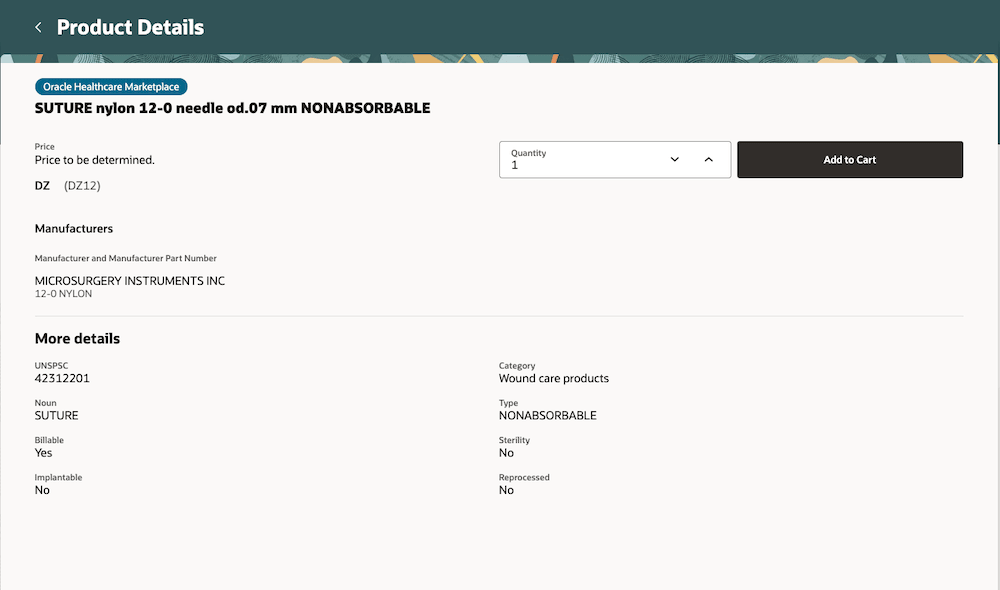Click the Sterility No value
Screen dimensions: 1000x590
[506, 452]
